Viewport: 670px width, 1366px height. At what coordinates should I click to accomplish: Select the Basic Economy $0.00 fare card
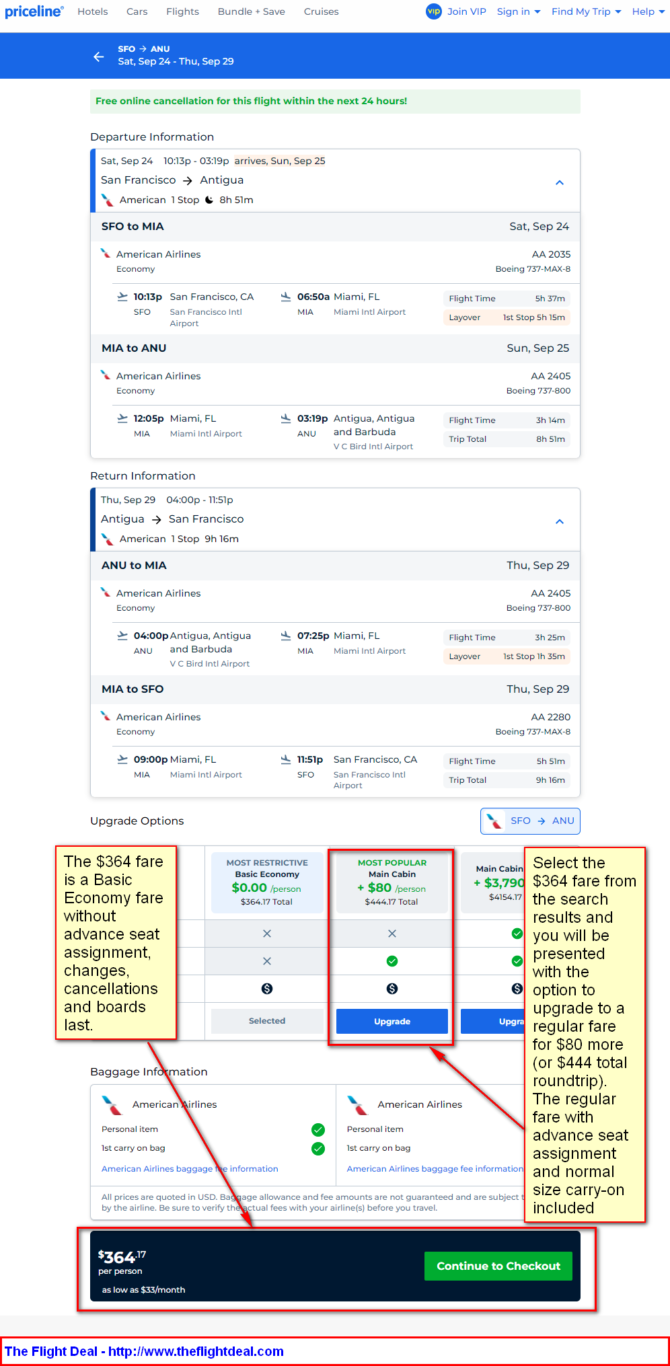267,883
